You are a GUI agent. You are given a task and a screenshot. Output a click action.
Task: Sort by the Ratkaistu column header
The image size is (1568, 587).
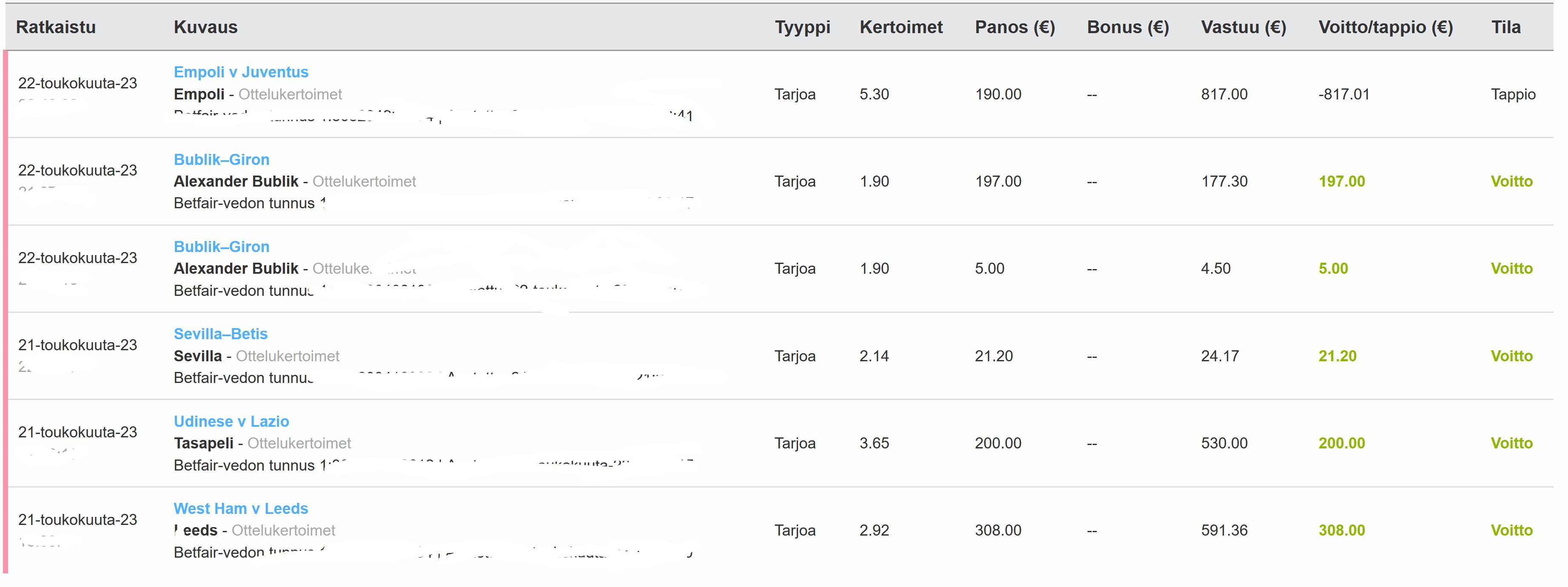(56, 27)
